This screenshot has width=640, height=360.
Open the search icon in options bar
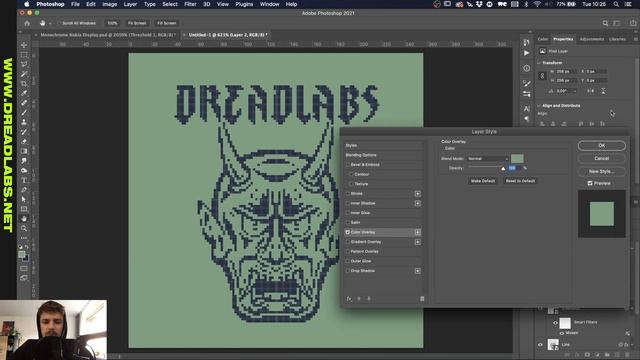click(605, 23)
